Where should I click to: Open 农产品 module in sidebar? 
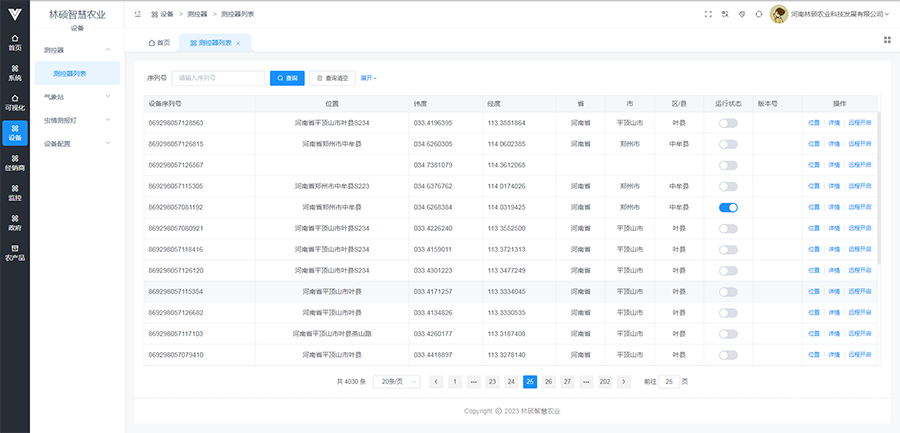click(14, 252)
